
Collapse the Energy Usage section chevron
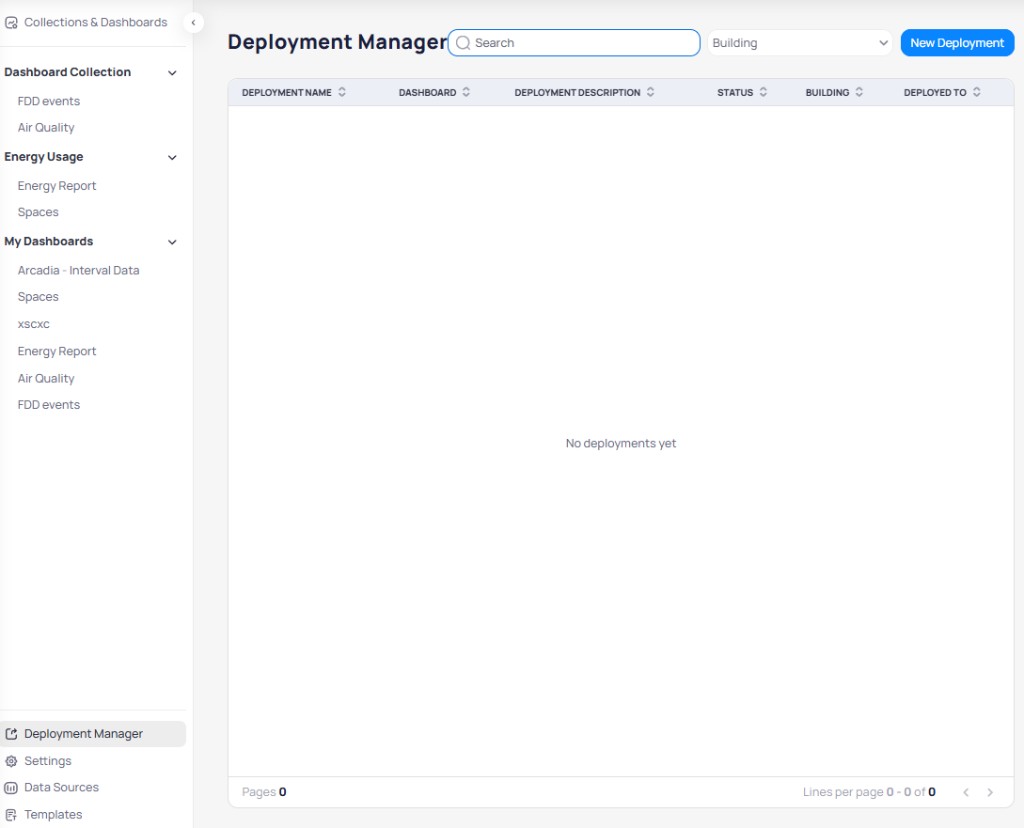[x=172, y=157]
